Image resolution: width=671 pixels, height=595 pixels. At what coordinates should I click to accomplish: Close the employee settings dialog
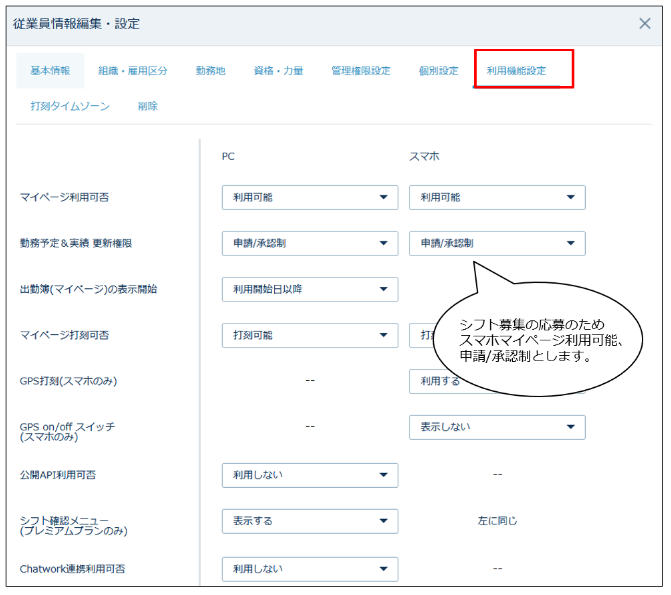(x=645, y=24)
